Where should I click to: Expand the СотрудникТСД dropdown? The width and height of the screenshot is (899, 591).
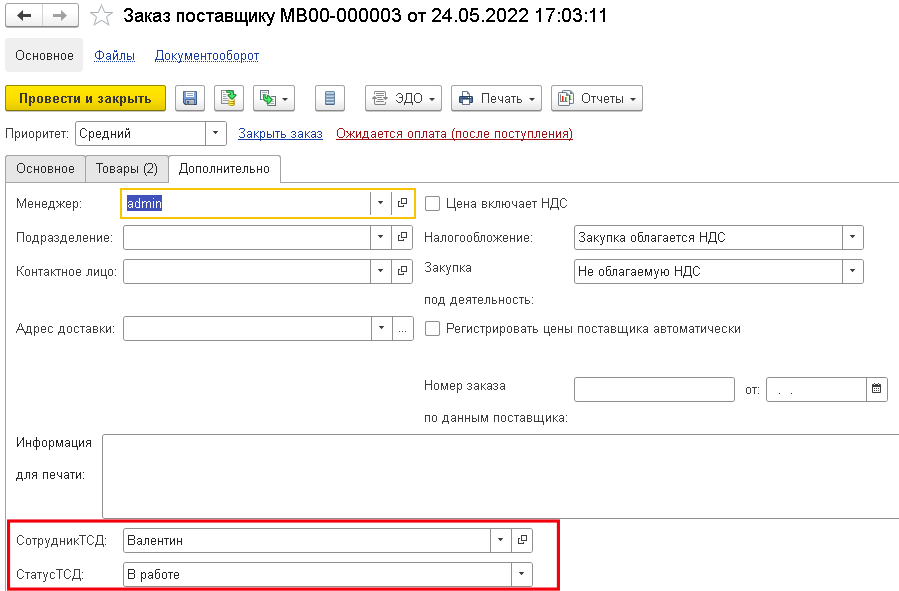501,540
